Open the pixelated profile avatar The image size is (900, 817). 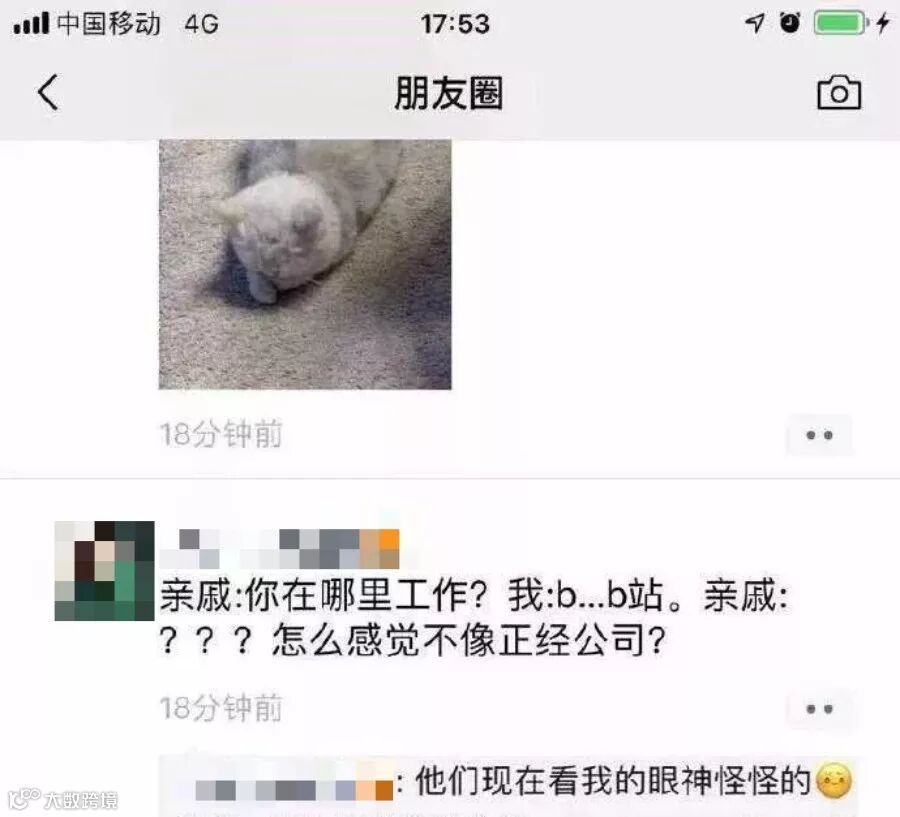click(104, 571)
